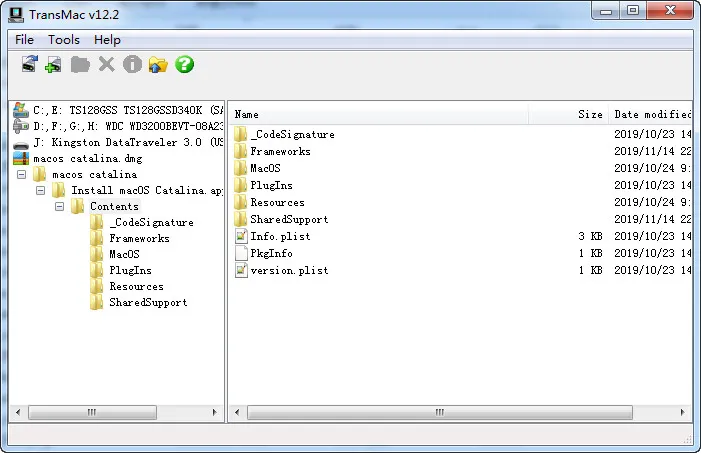This screenshot has width=701, height=453.
Task: Select Resources in the tree pane
Action: pos(136,287)
